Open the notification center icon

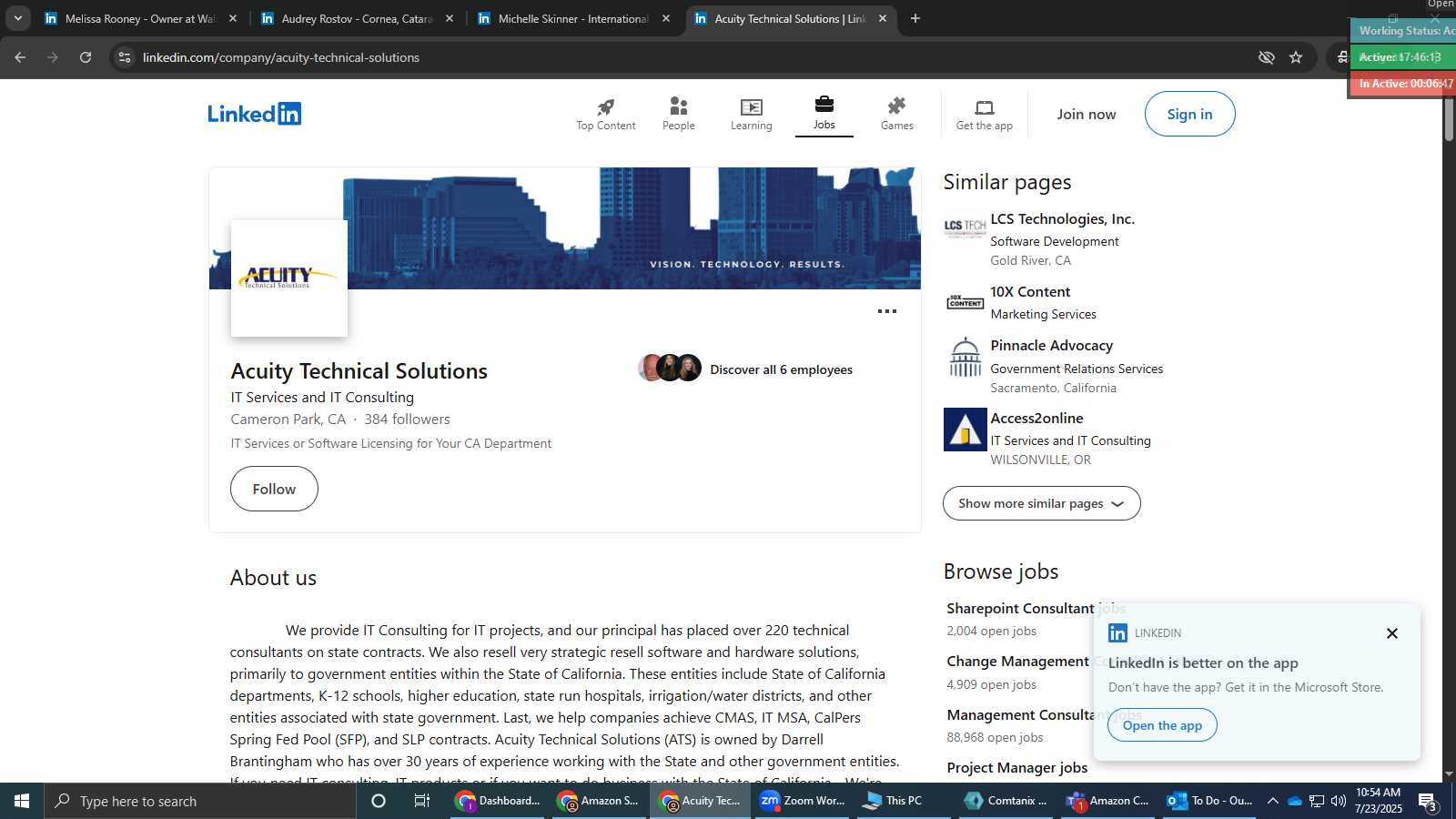(x=1428, y=802)
